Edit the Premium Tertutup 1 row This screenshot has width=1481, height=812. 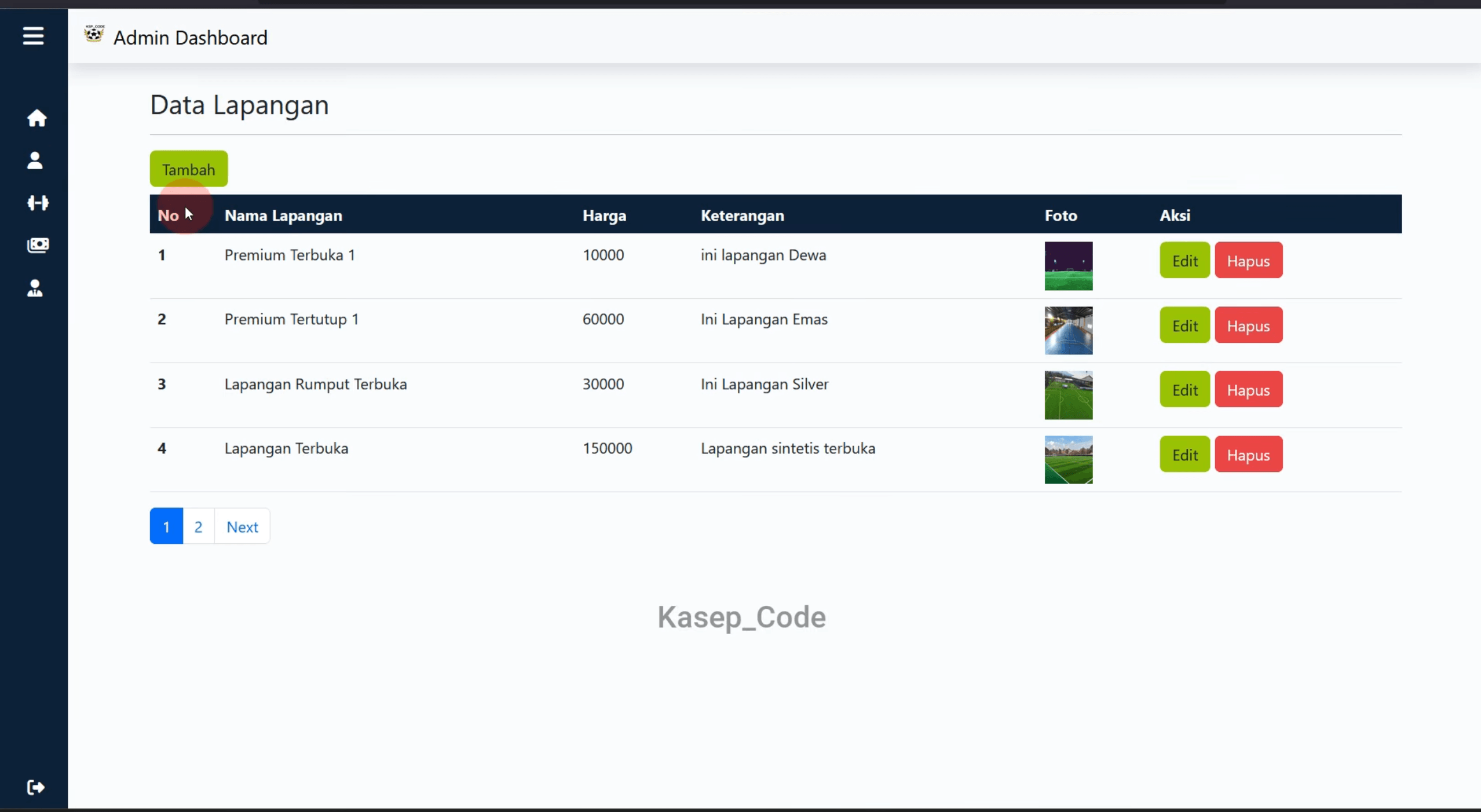1184,325
